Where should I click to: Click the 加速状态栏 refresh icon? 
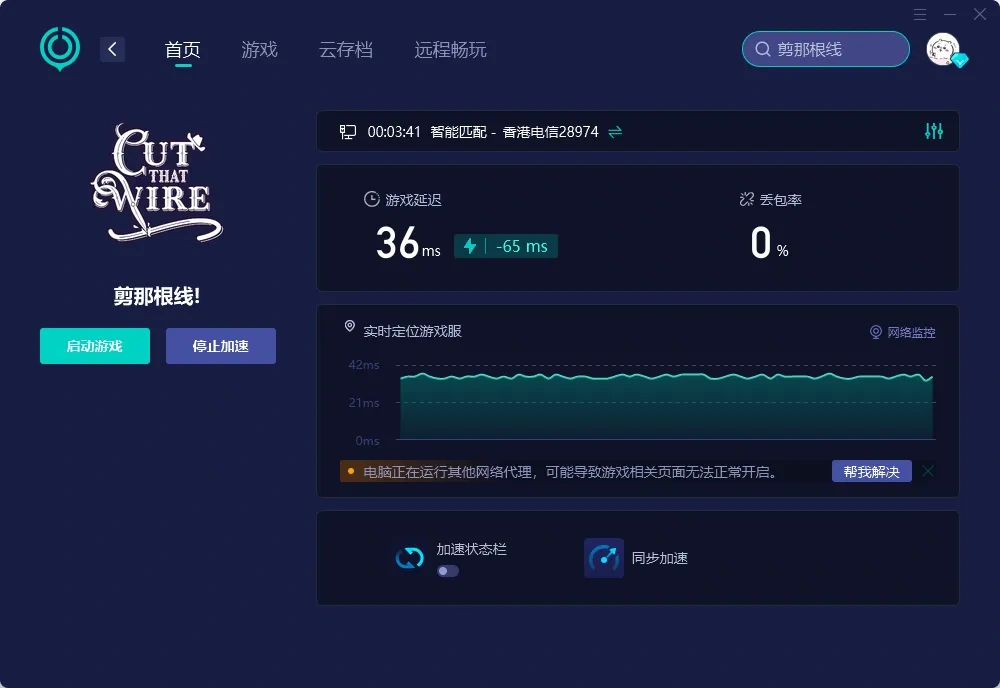[x=409, y=558]
